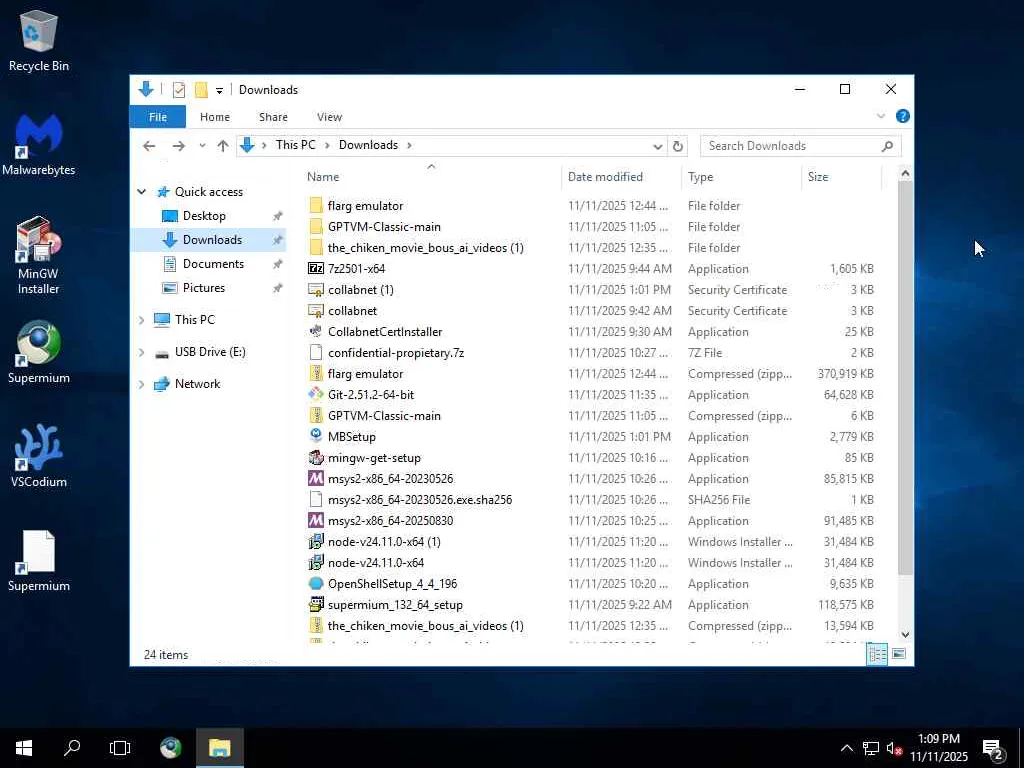Click in the Search Downloads box
This screenshot has height=768, width=1024.
click(x=801, y=146)
